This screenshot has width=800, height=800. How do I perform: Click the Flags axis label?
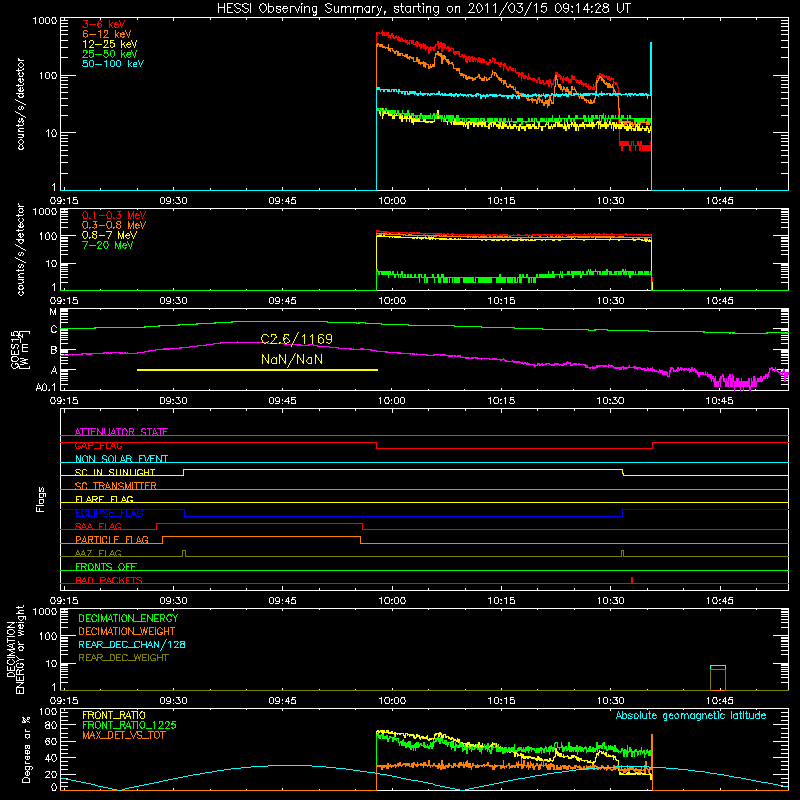click(40, 499)
